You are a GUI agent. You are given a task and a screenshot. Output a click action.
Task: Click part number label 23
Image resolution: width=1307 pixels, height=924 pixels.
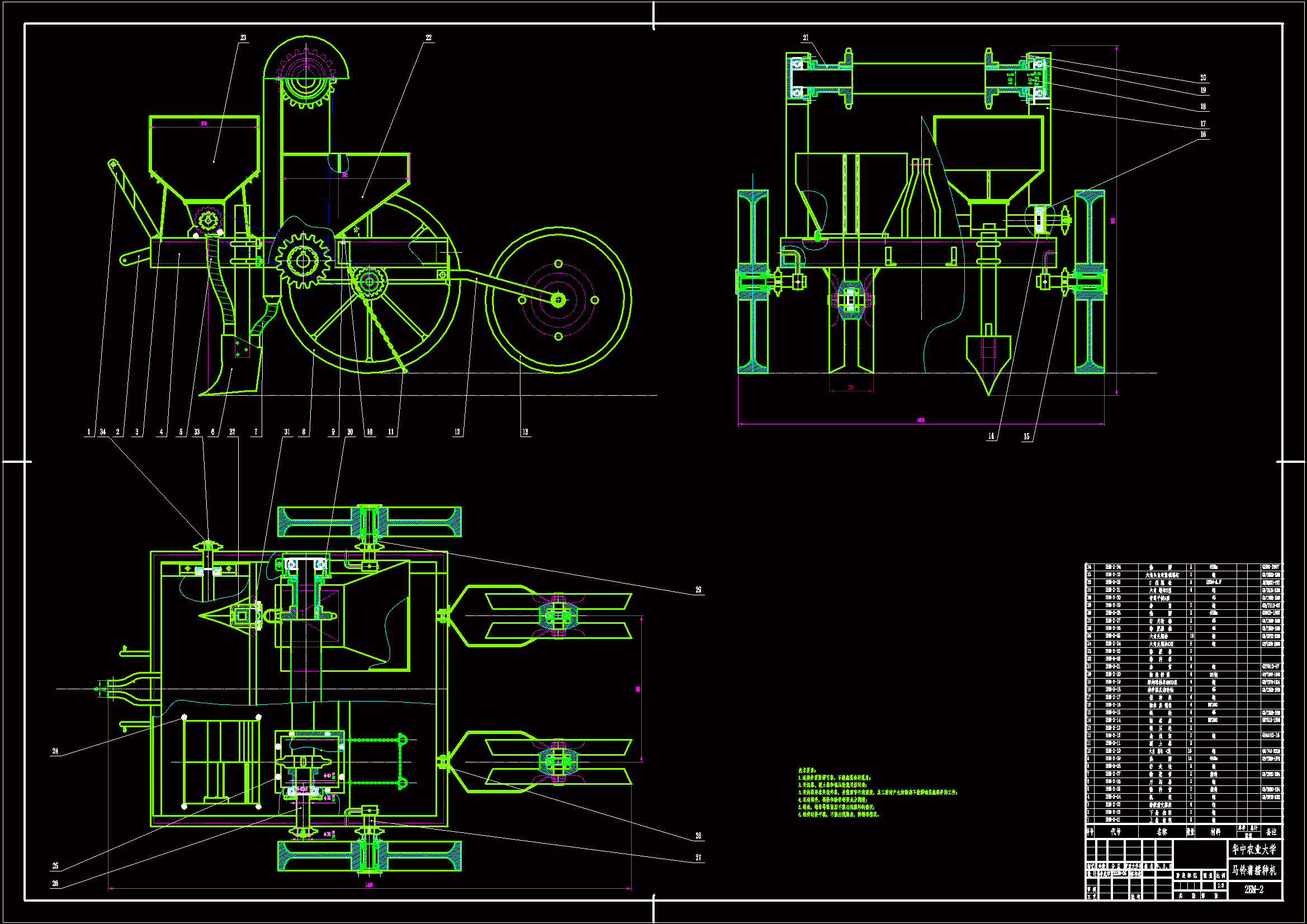[243, 38]
